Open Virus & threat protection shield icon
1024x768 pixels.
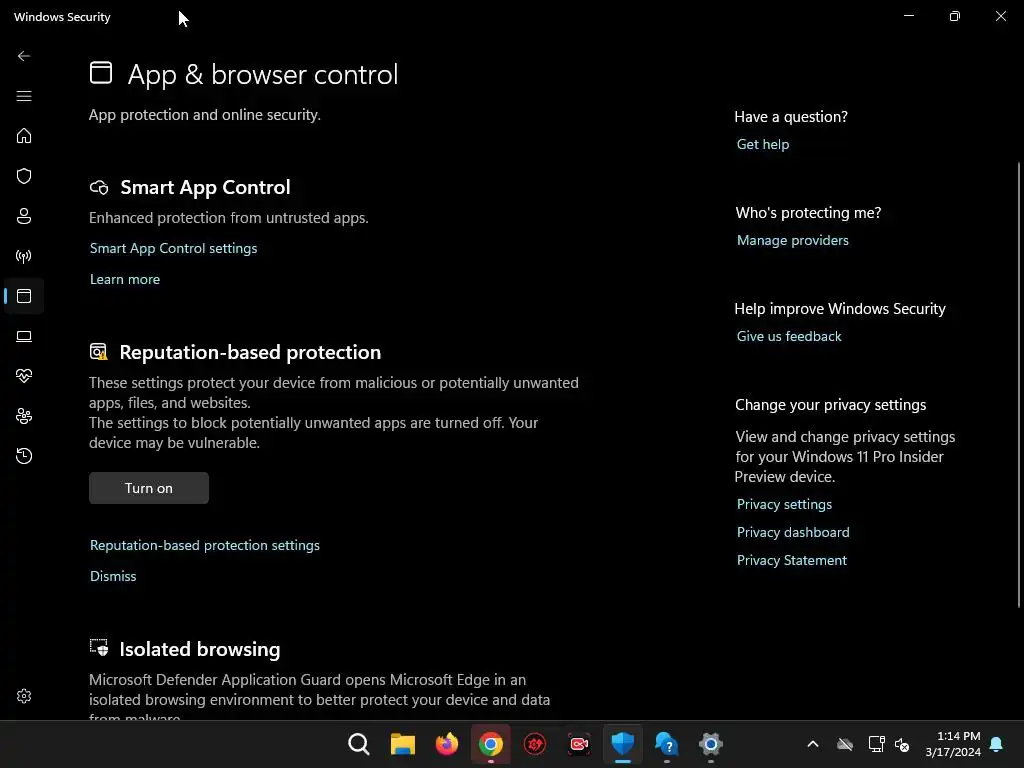24,176
